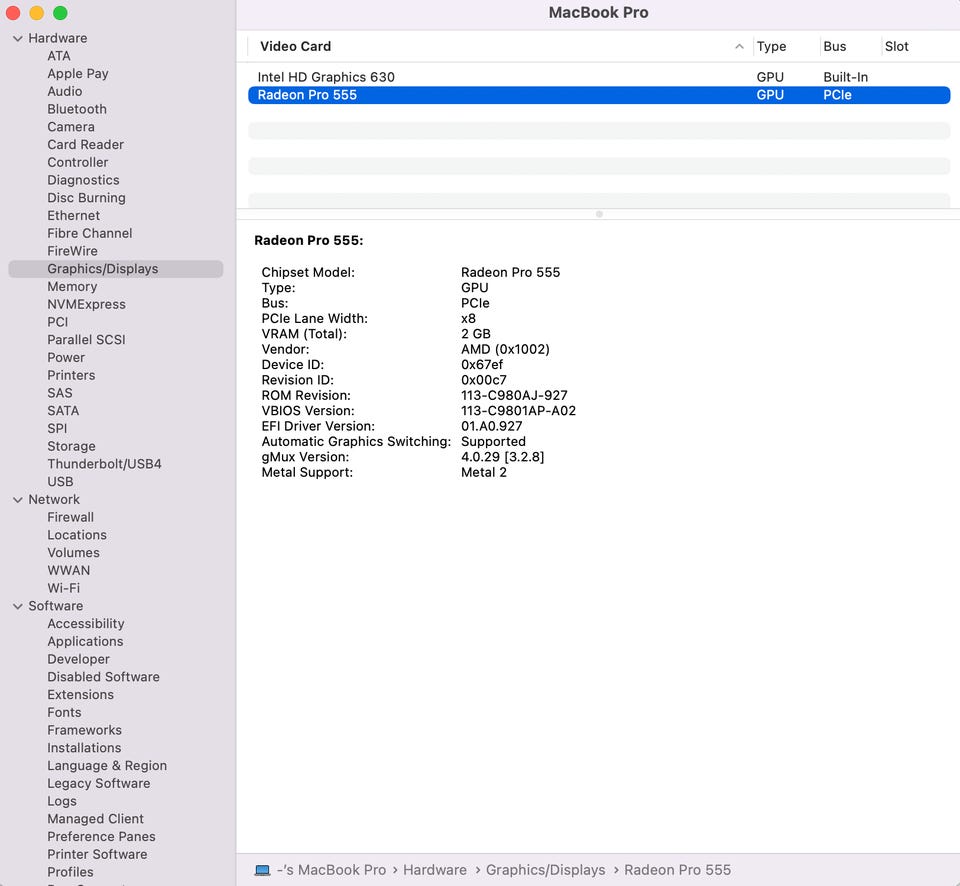Sort by the Slot column header

[x=896, y=47]
